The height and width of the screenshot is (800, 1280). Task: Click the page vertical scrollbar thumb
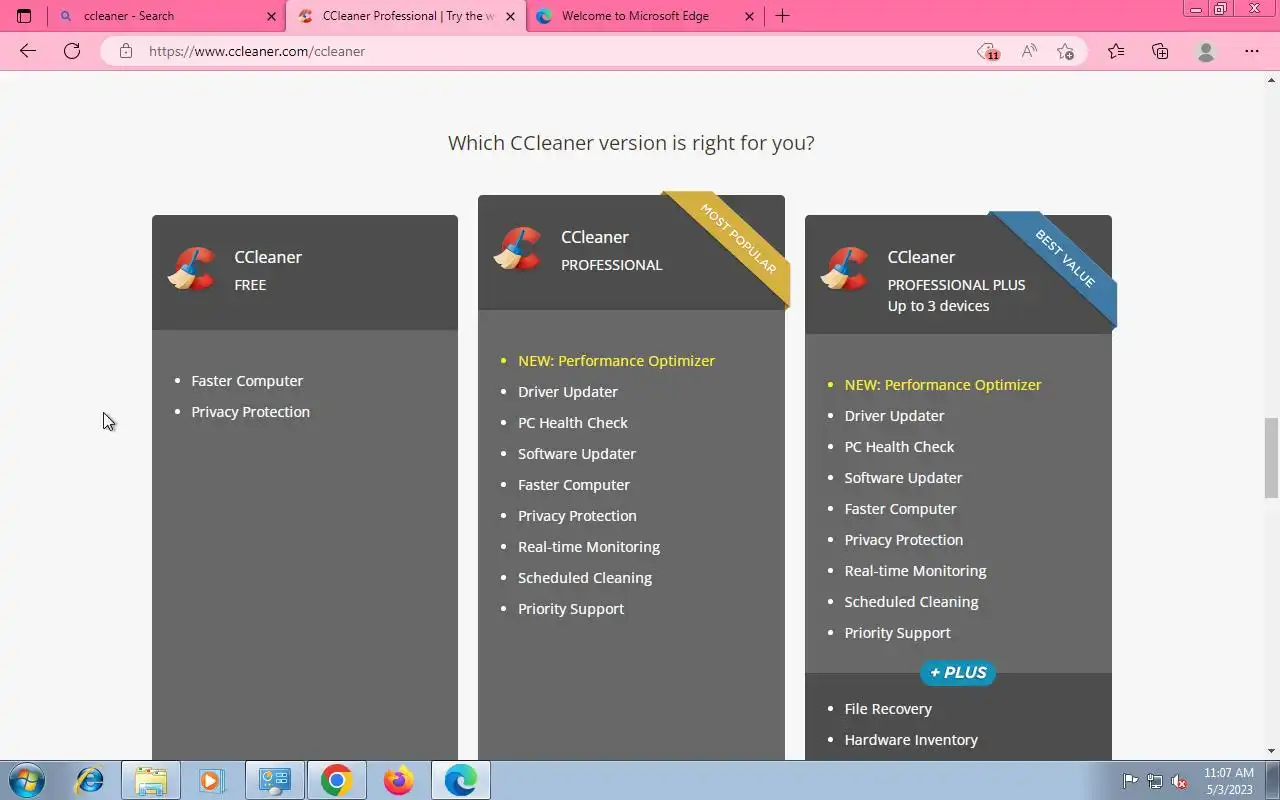click(1271, 457)
